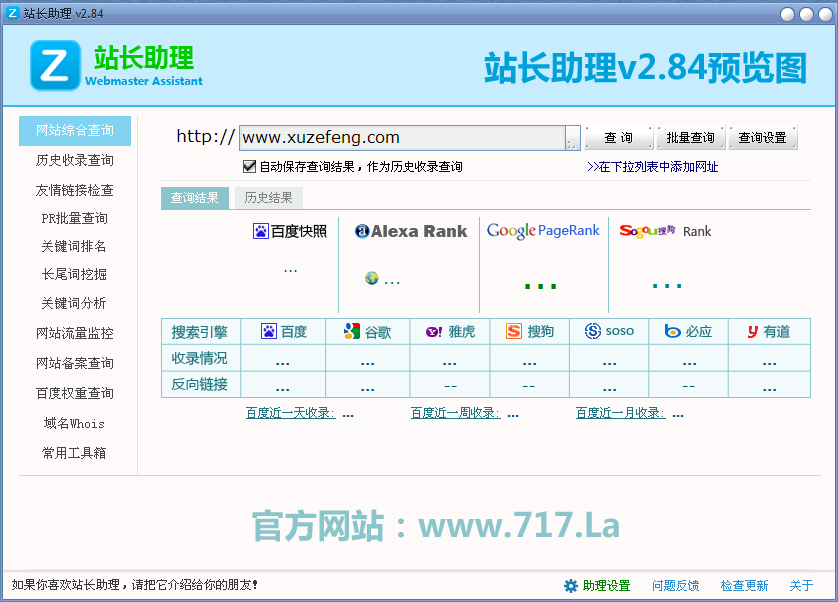838x602 pixels.
Task: Click the 关于 link
Action: (x=802, y=586)
